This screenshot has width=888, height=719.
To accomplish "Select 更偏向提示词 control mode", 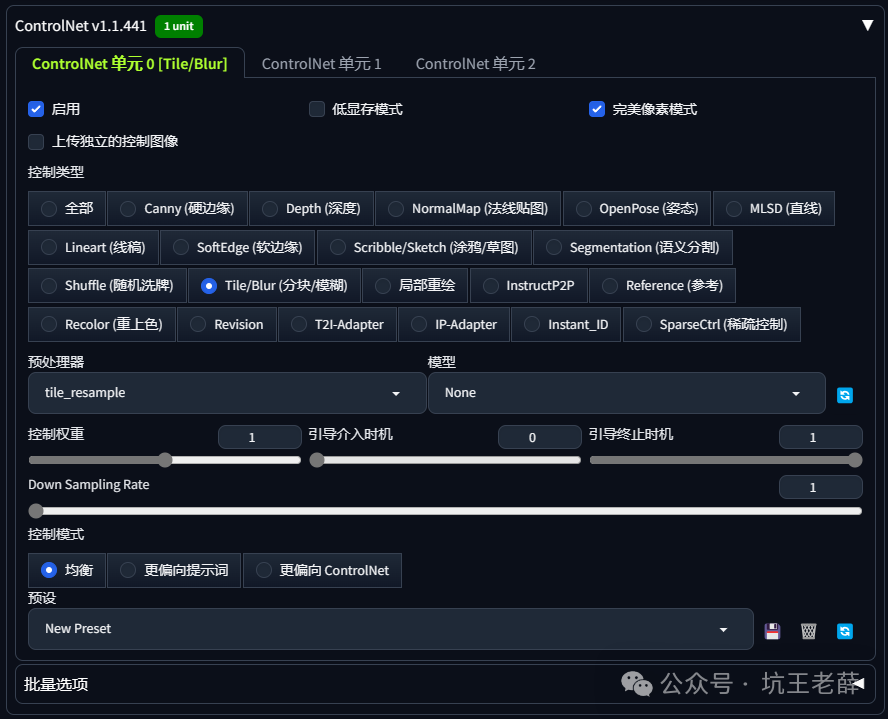I will point(174,570).
